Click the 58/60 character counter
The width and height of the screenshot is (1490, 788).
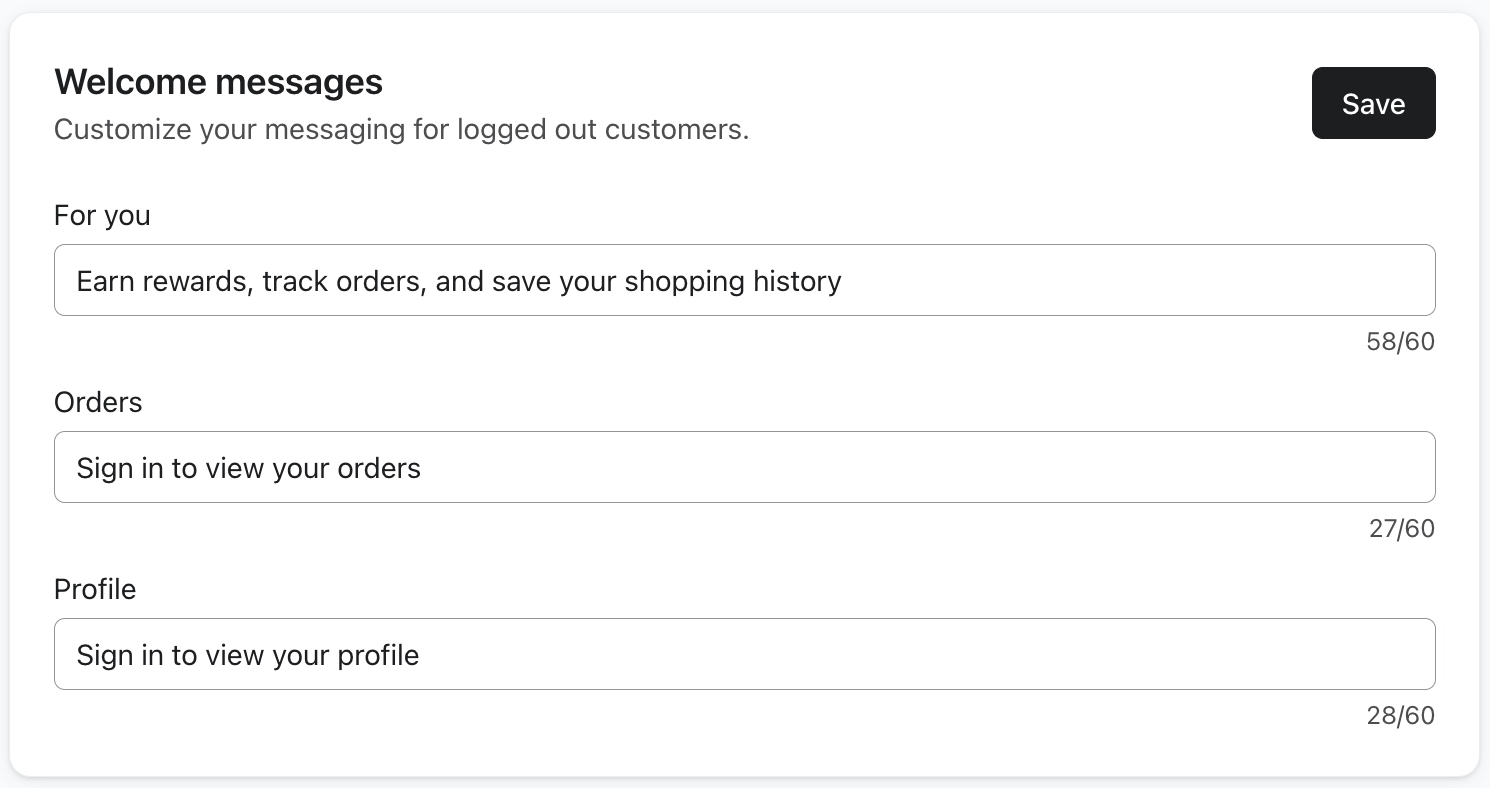1400,341
